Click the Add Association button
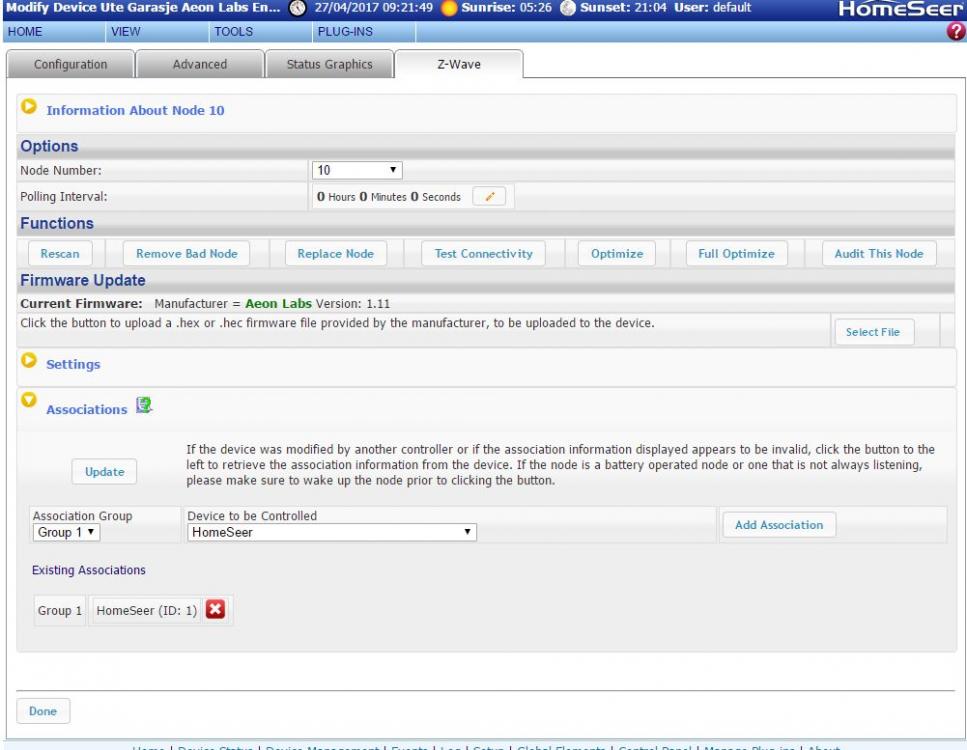 tap(778, 525)
